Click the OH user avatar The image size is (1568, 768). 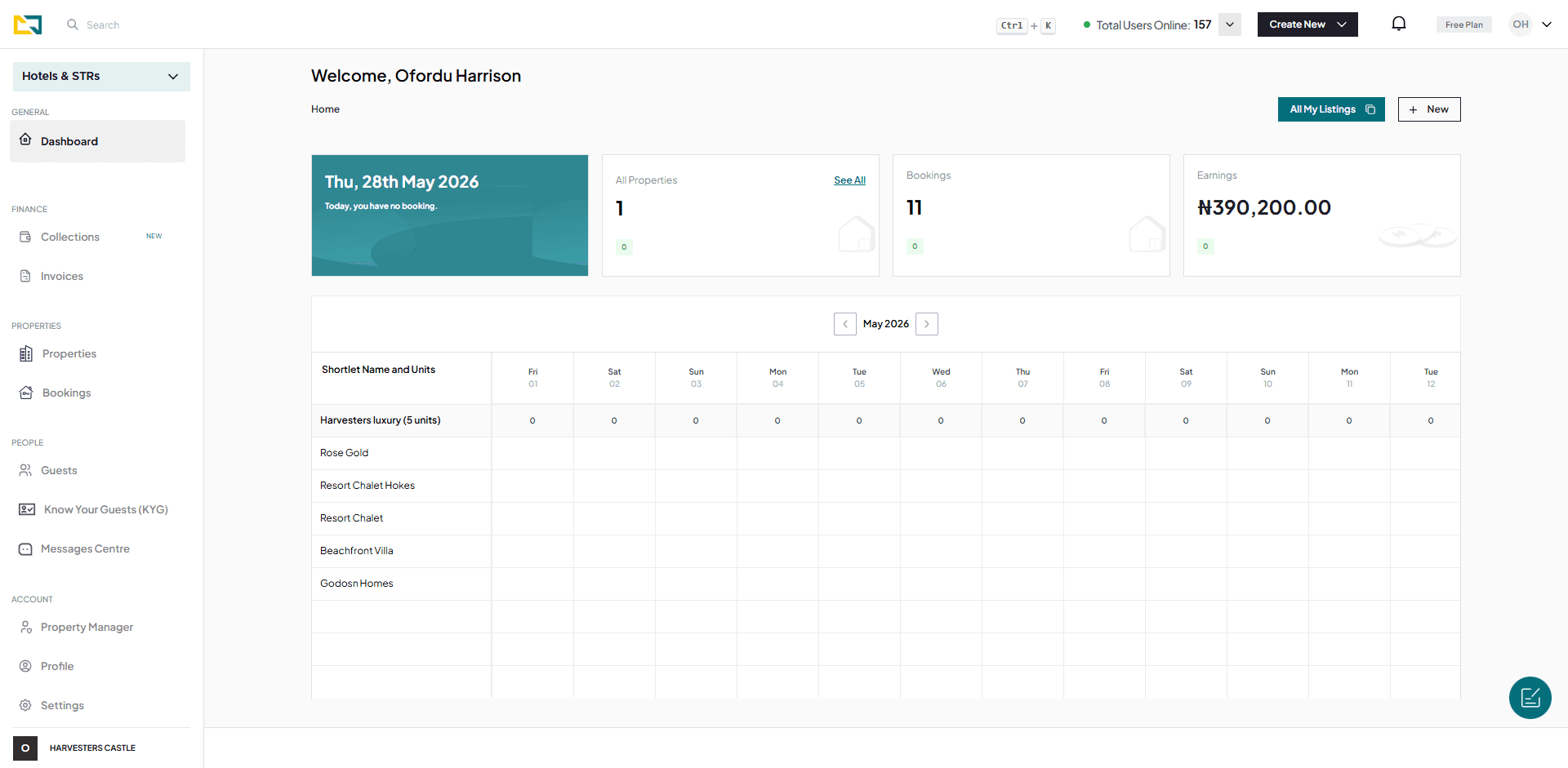point(1521,24)
